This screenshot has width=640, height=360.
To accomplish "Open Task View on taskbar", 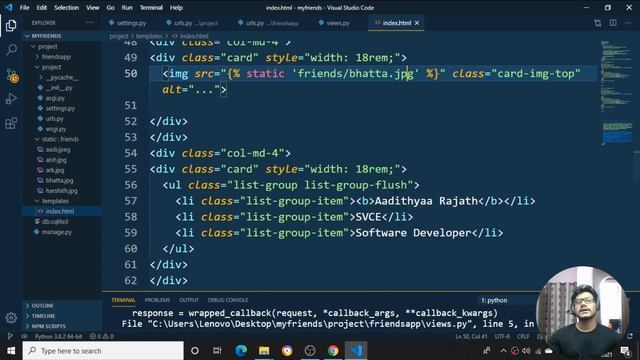I will 217,351.
